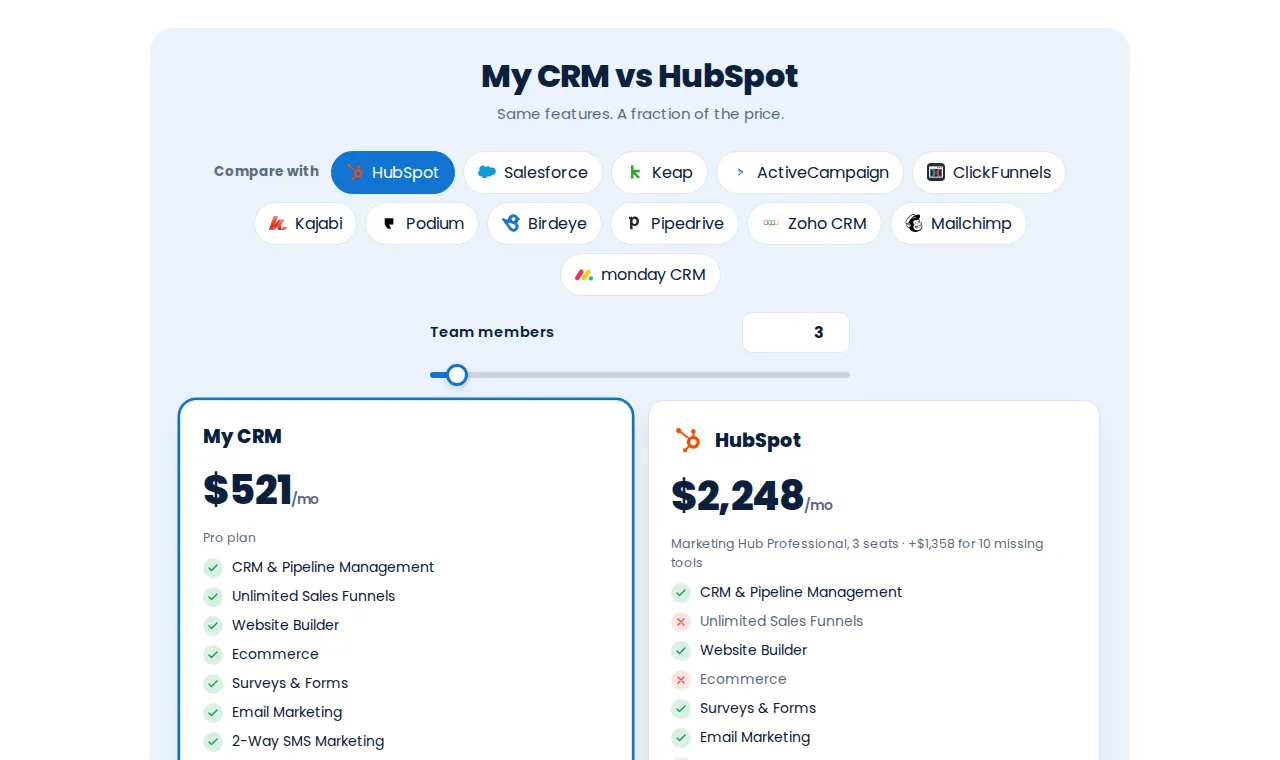
Task: Click "Unlimited Sales Funnels" in My CRM card
Action: (x=313, y=596)
